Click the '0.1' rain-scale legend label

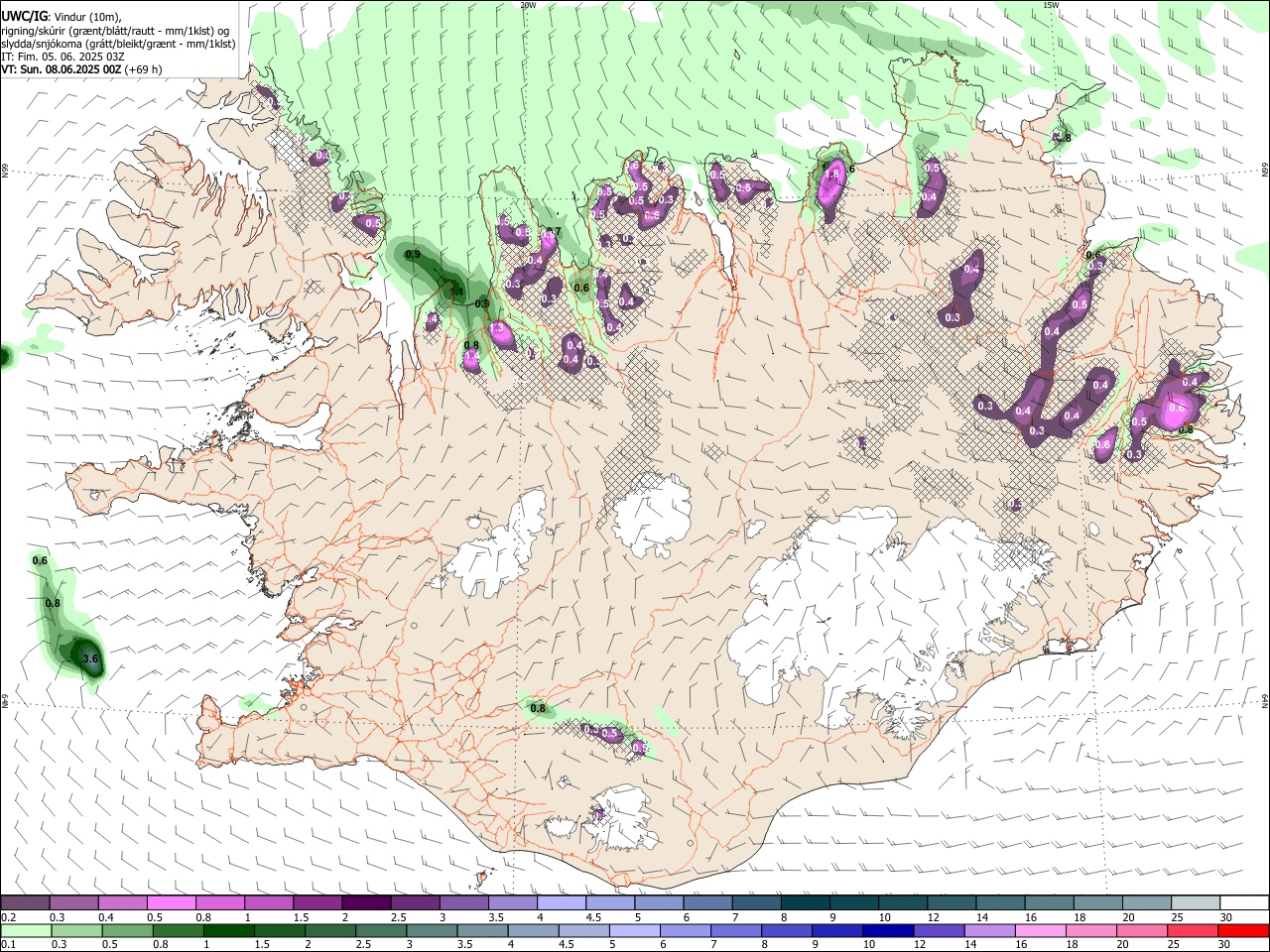pos(9,945)
